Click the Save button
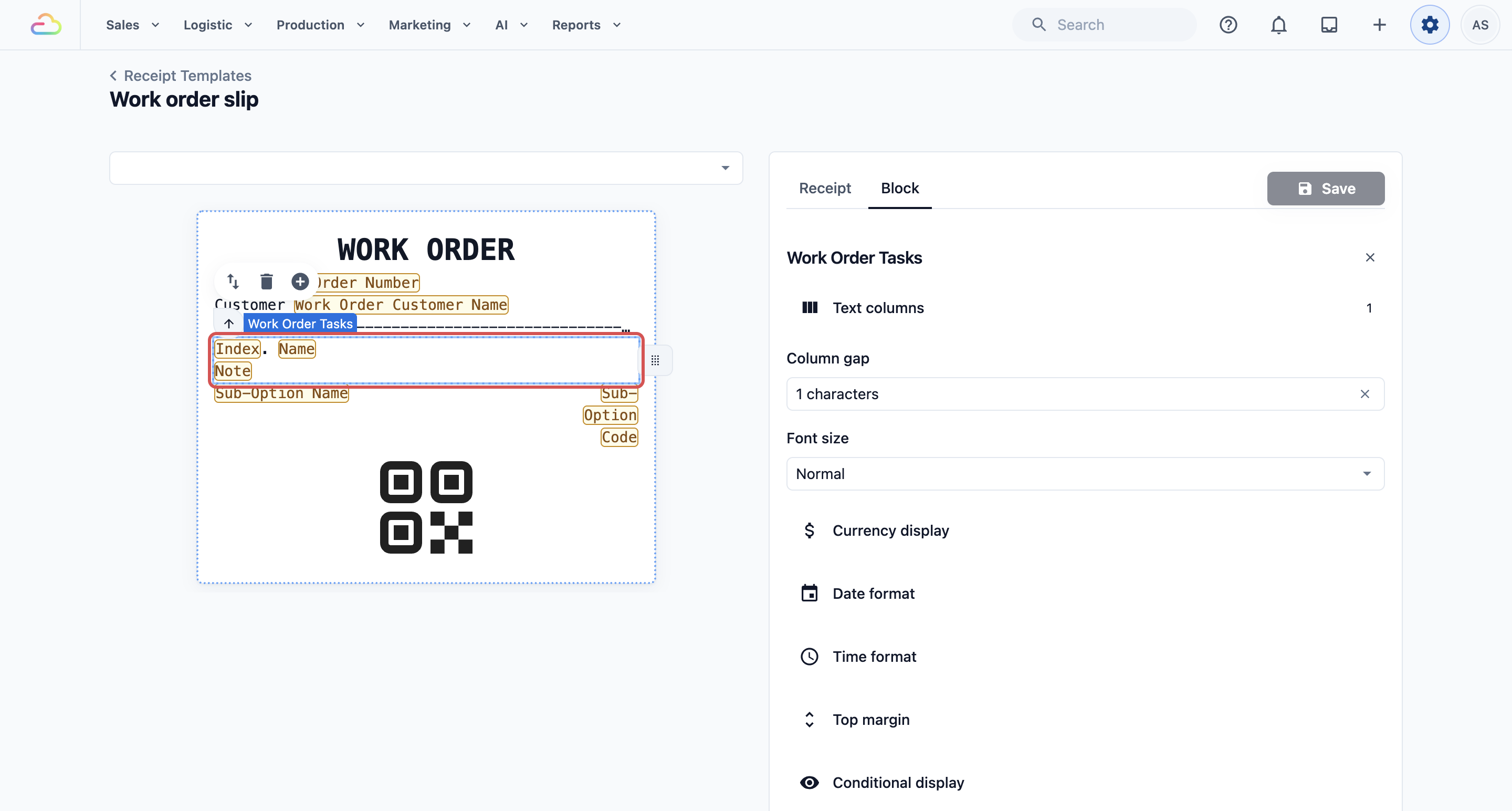The width and height of the screenshot is (1512, 811). pos(1325,189)
